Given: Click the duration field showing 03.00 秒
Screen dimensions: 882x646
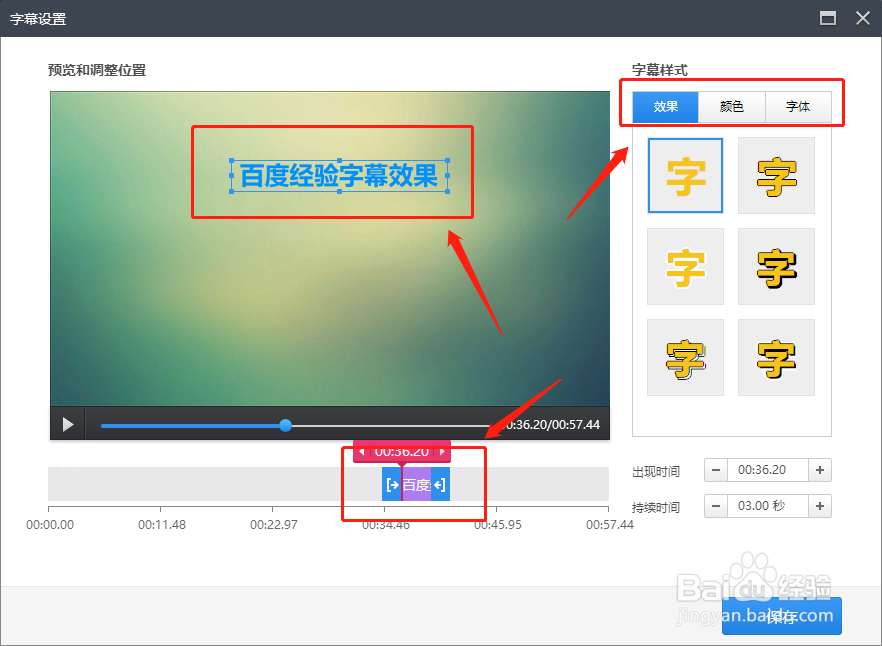Looking at the screenshot, I should (x=767, y=506).
